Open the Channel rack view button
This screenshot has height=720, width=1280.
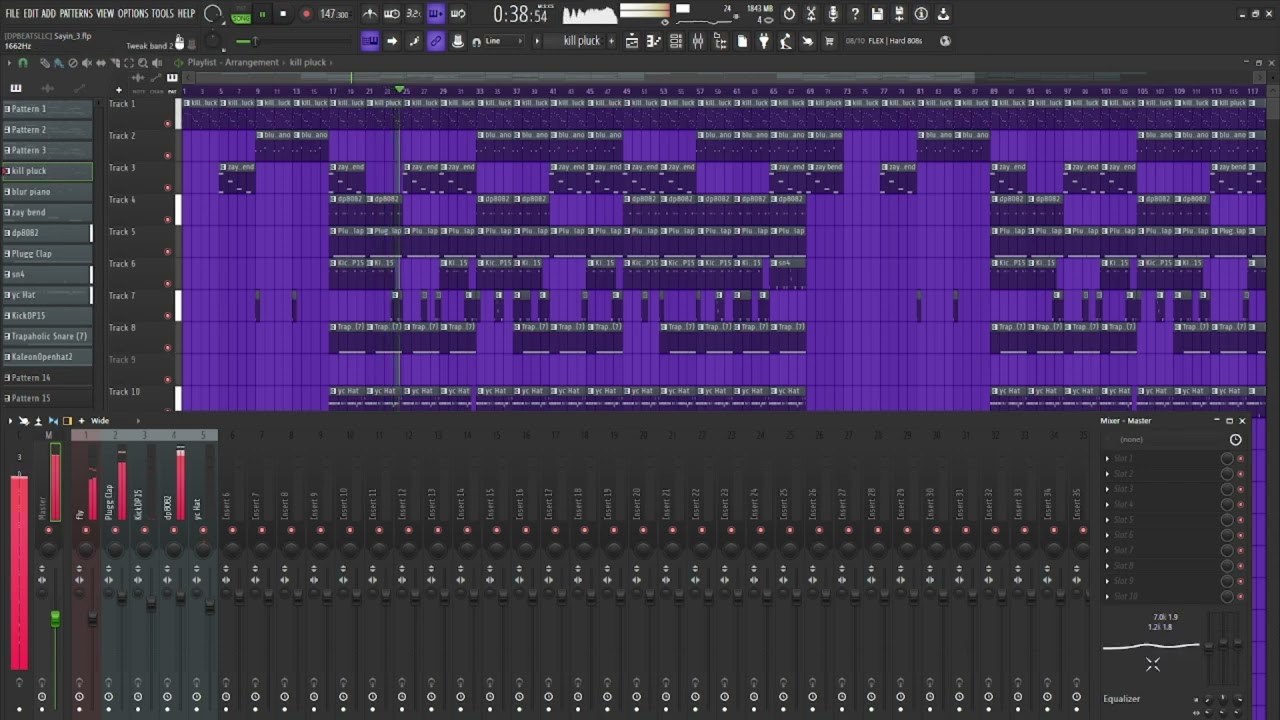click(x=676, y=41)
